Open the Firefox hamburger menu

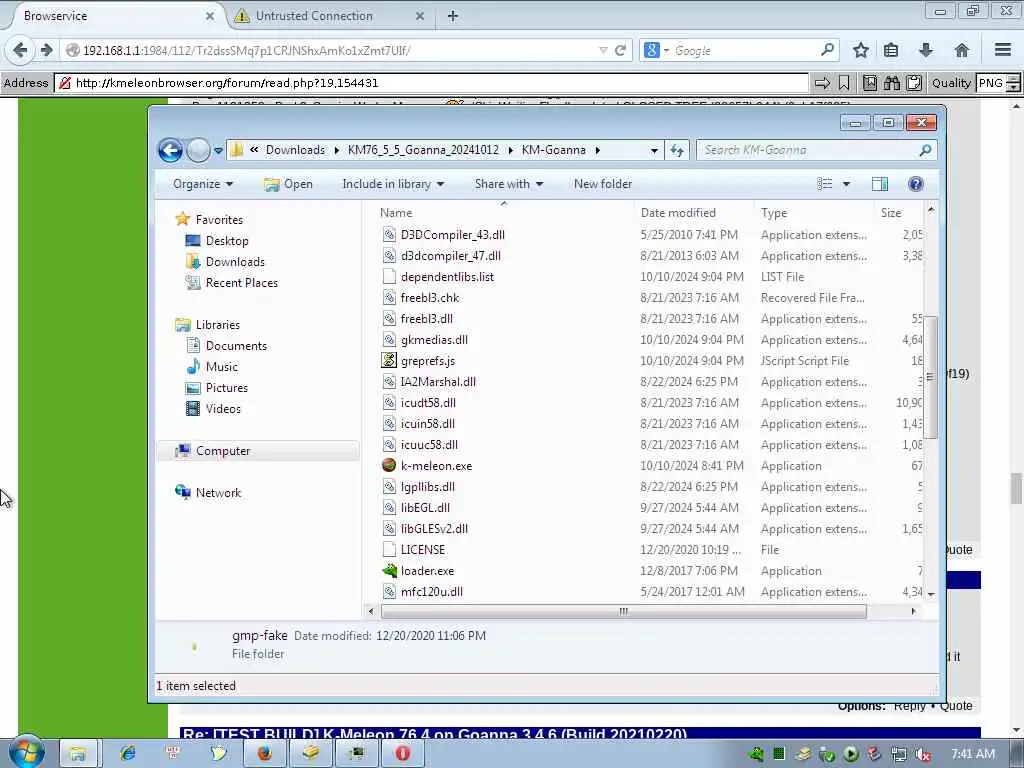coord(1003,50)
